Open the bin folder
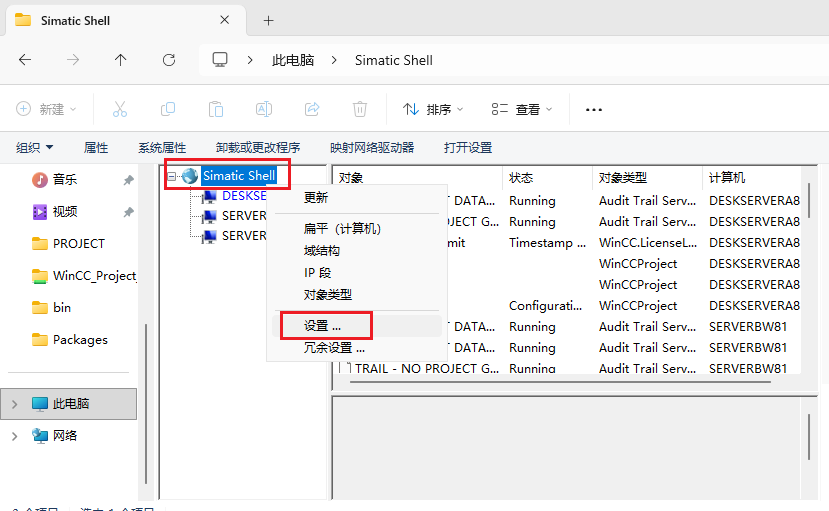 51,308
